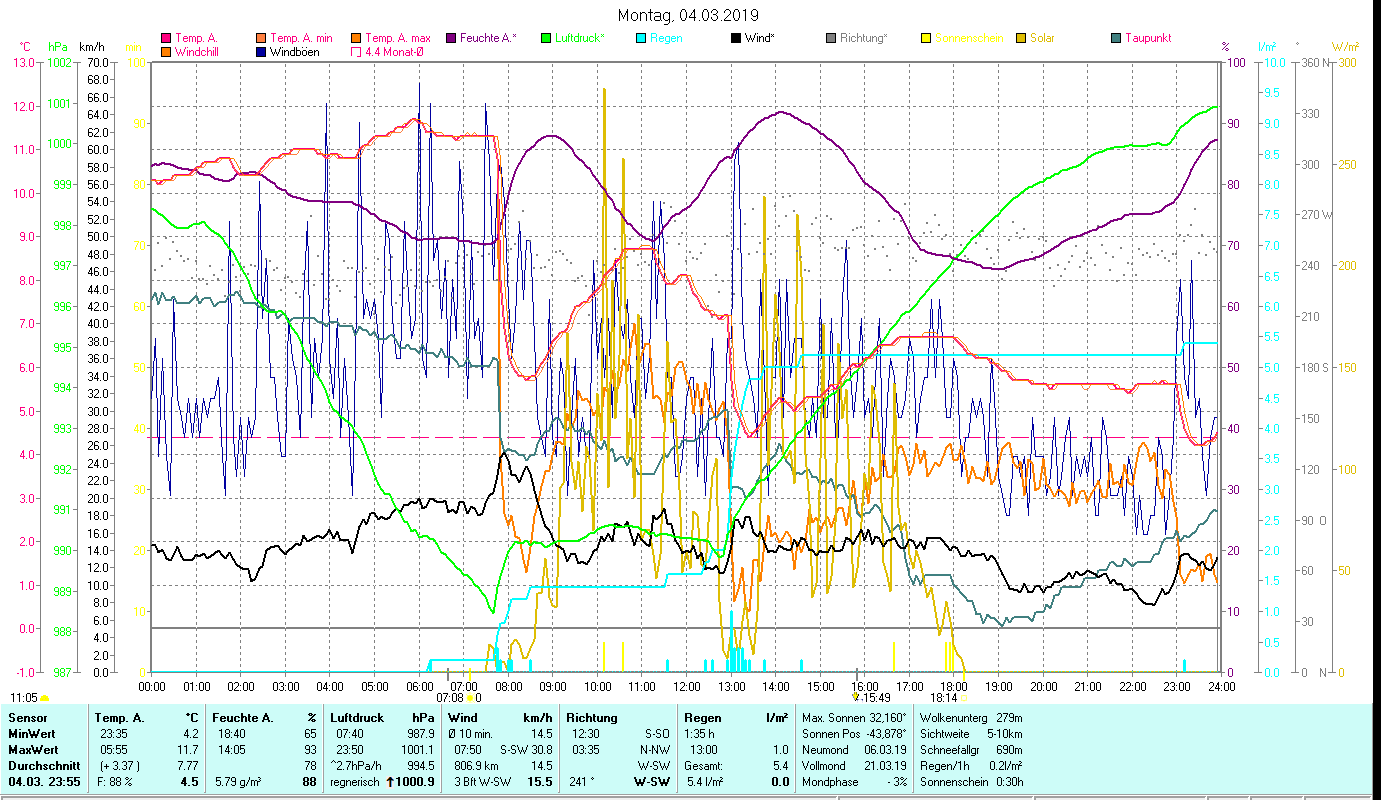Click the 4.4 Monat-Ø outlined legend swatch
Viewport: 1381px width, 800px height.
[x=357, y=52]
